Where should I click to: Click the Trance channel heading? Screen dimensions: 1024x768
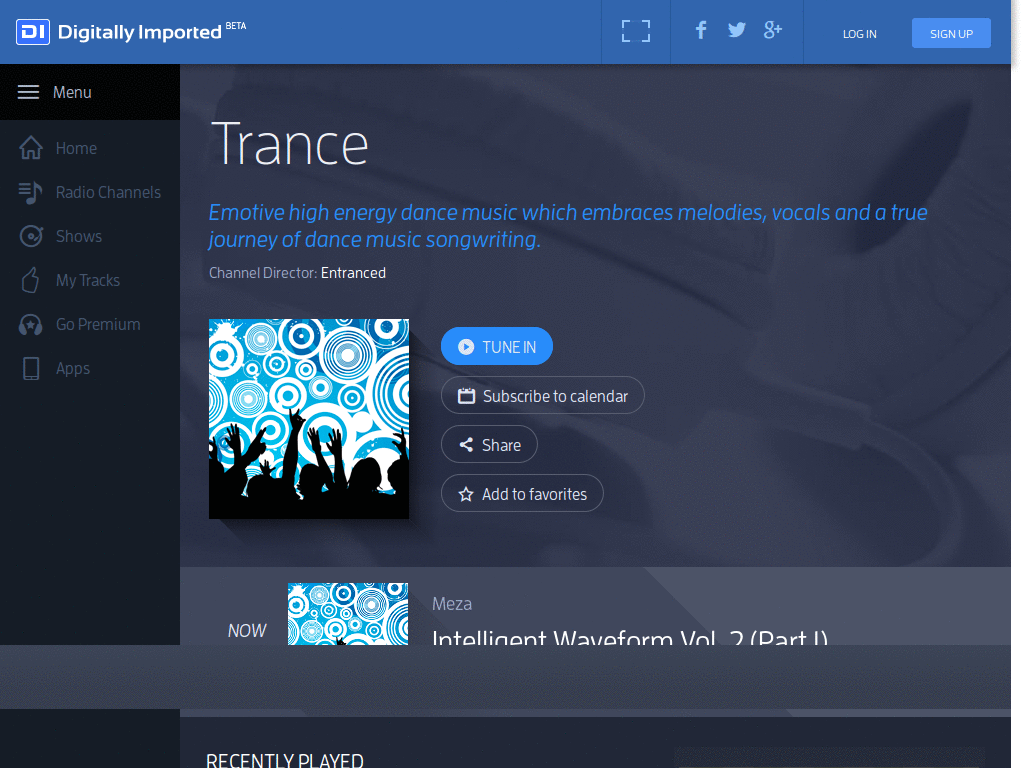[x=291, y=144]
